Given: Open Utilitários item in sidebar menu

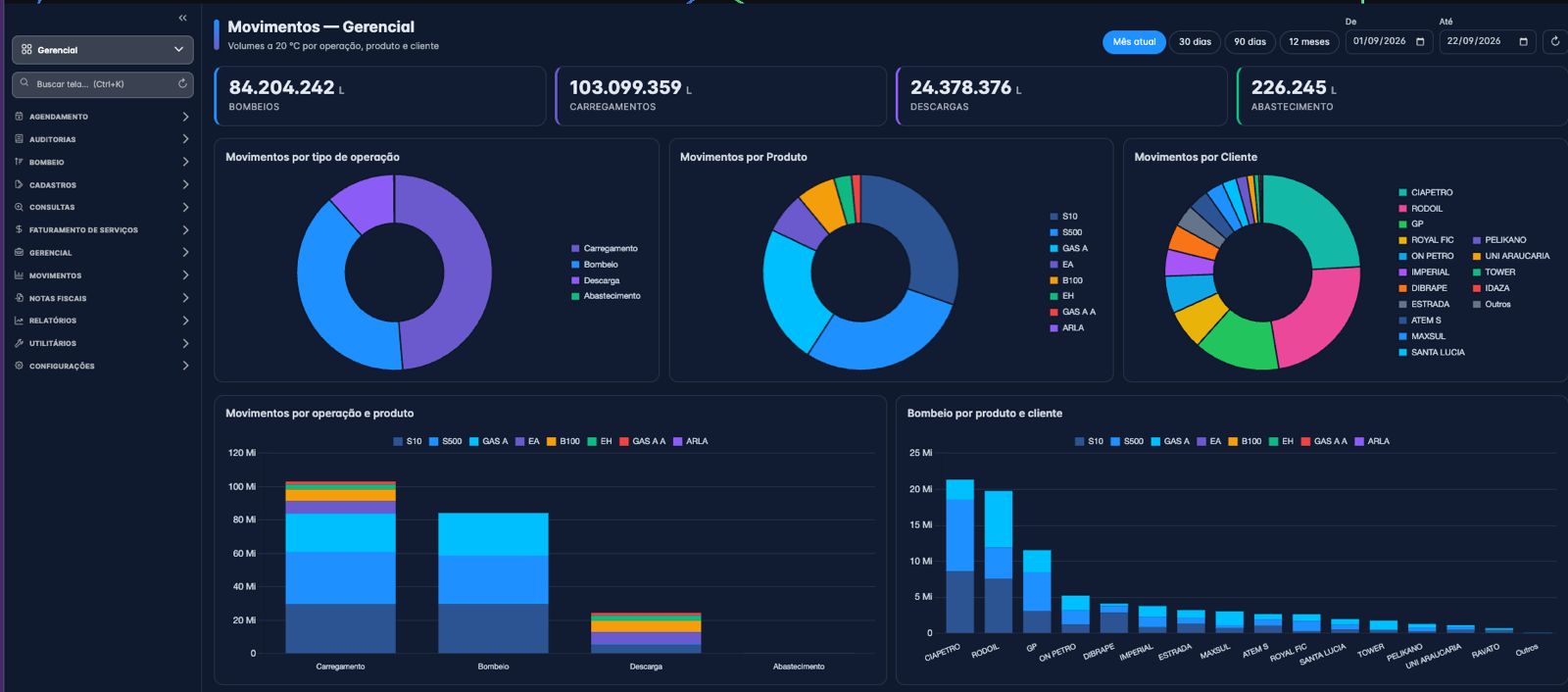Looking at the screenshot, I should pyautogui.click(x=103, y=343).
